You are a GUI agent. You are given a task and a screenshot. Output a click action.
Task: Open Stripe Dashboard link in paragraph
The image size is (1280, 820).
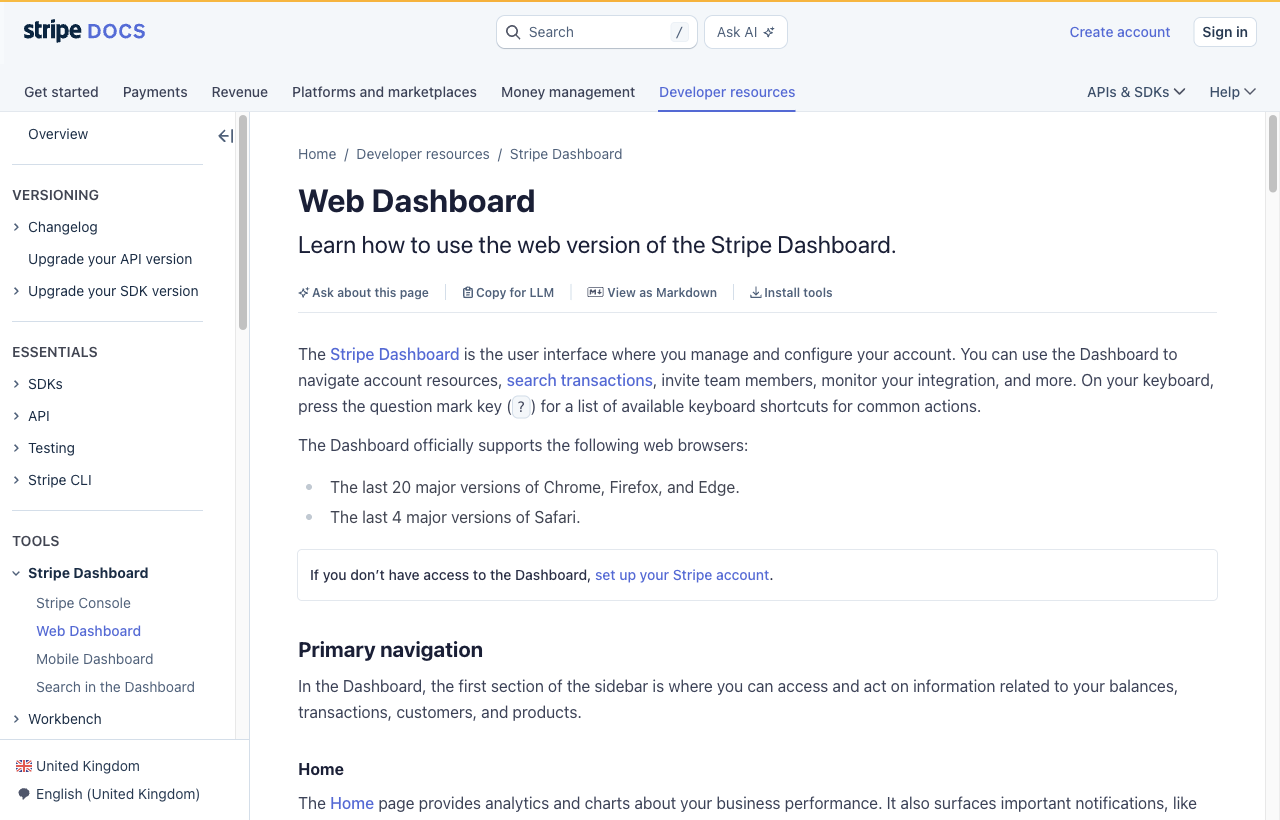(395, 354)
